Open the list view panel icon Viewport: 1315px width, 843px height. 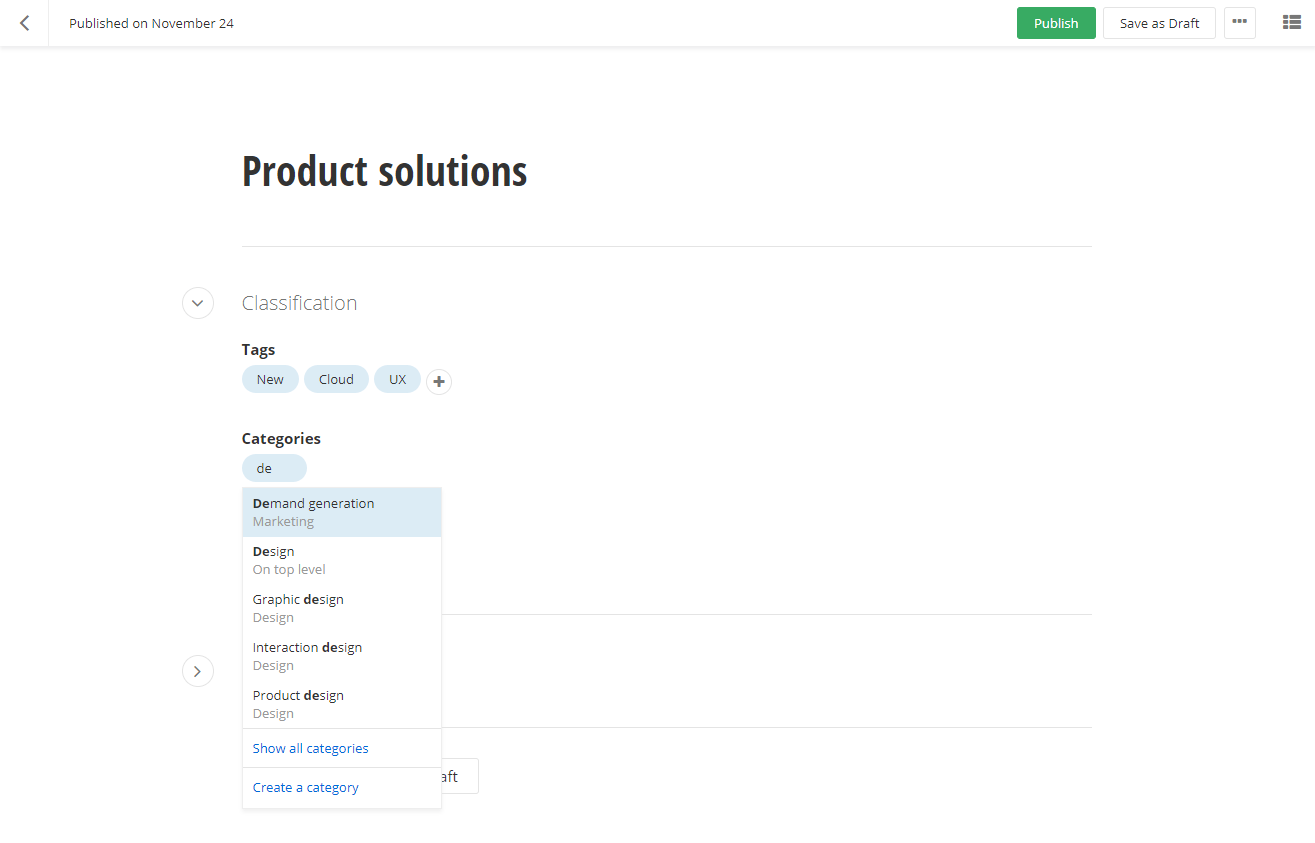(x=1291, y=23)
